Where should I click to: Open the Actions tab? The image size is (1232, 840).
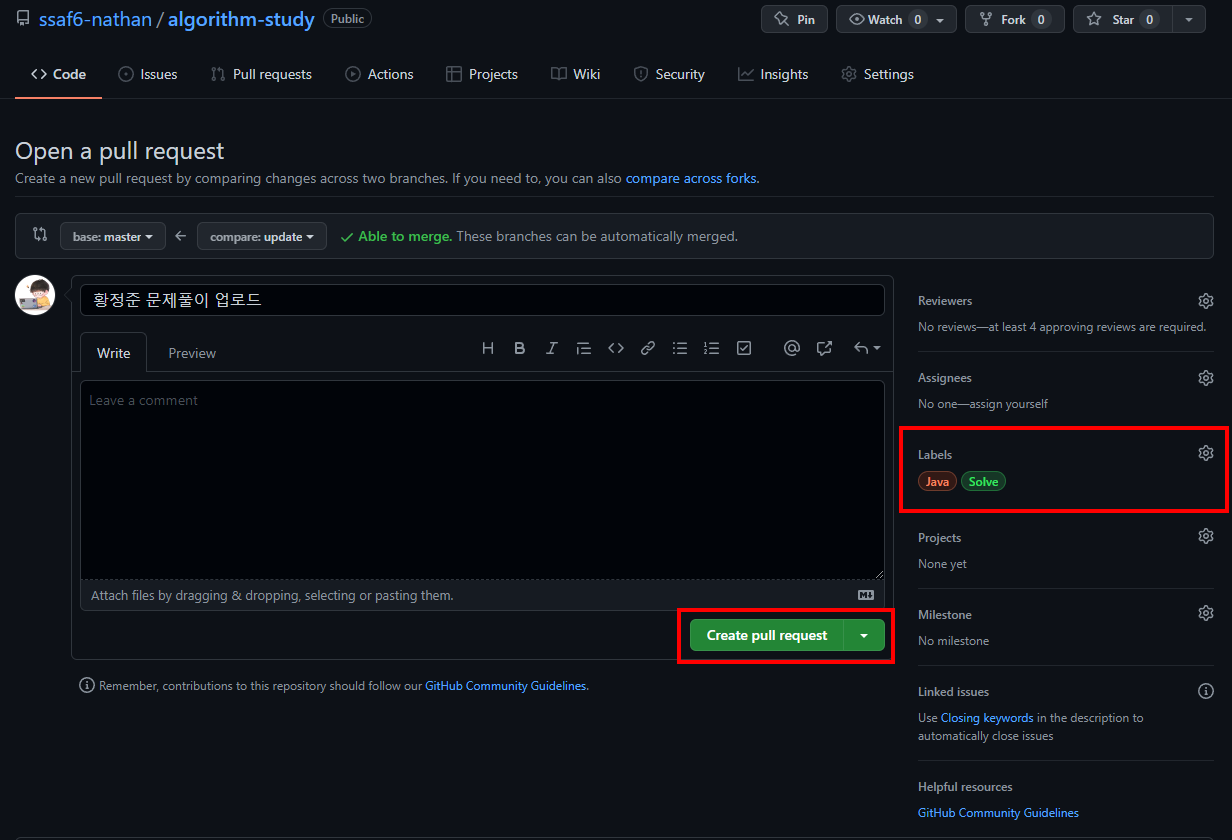pos(379,74)
